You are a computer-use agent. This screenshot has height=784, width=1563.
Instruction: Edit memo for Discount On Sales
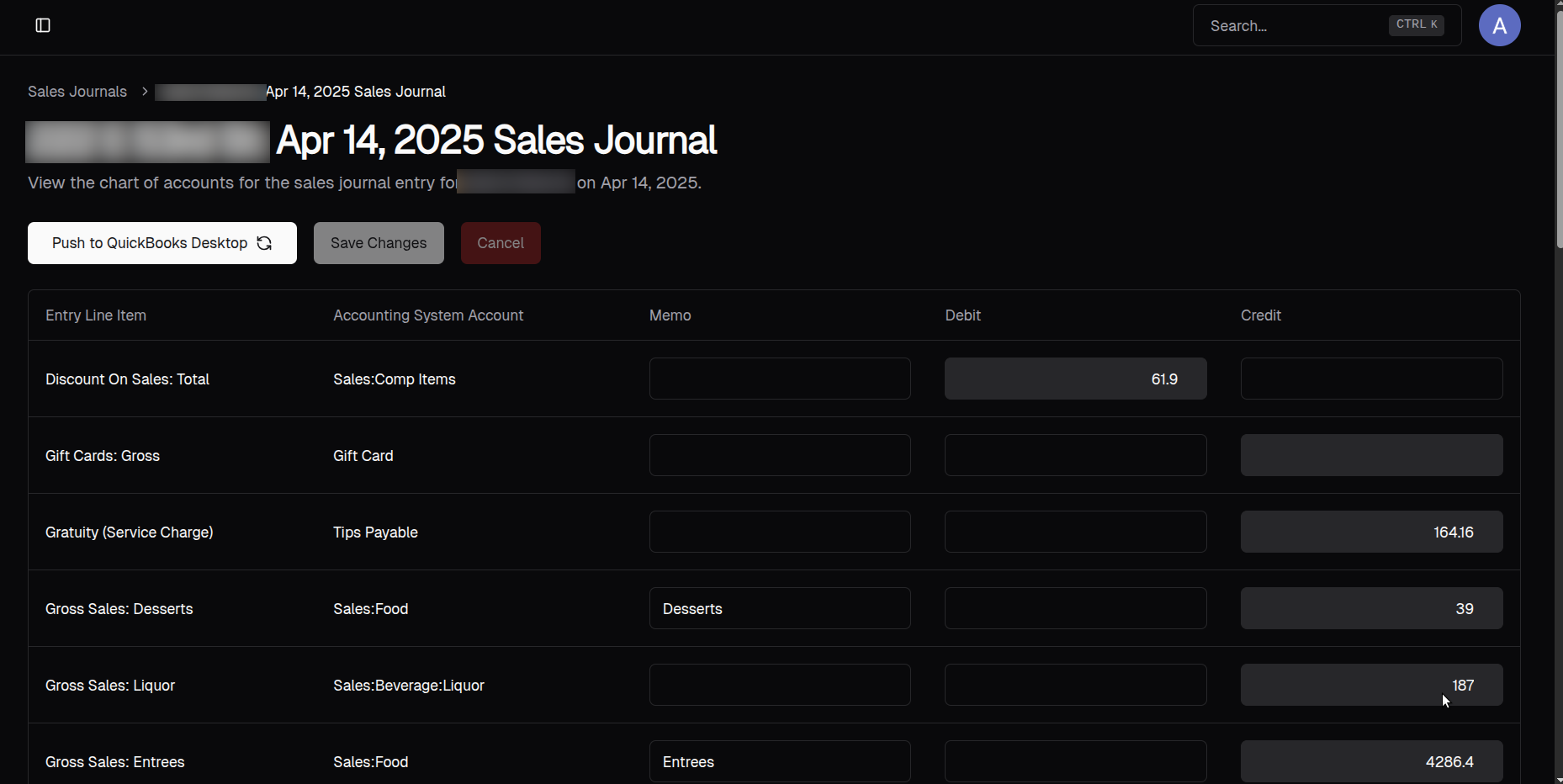[x=779, y=379]
